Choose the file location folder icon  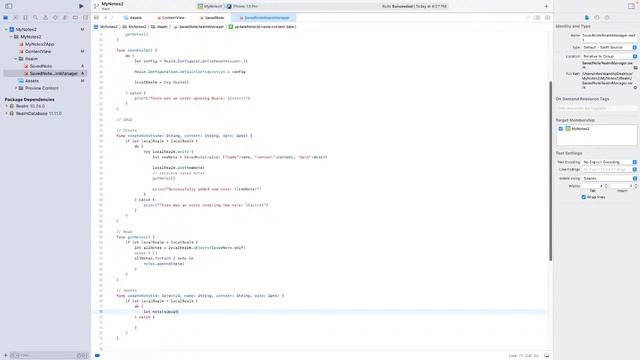click(636, 68)
